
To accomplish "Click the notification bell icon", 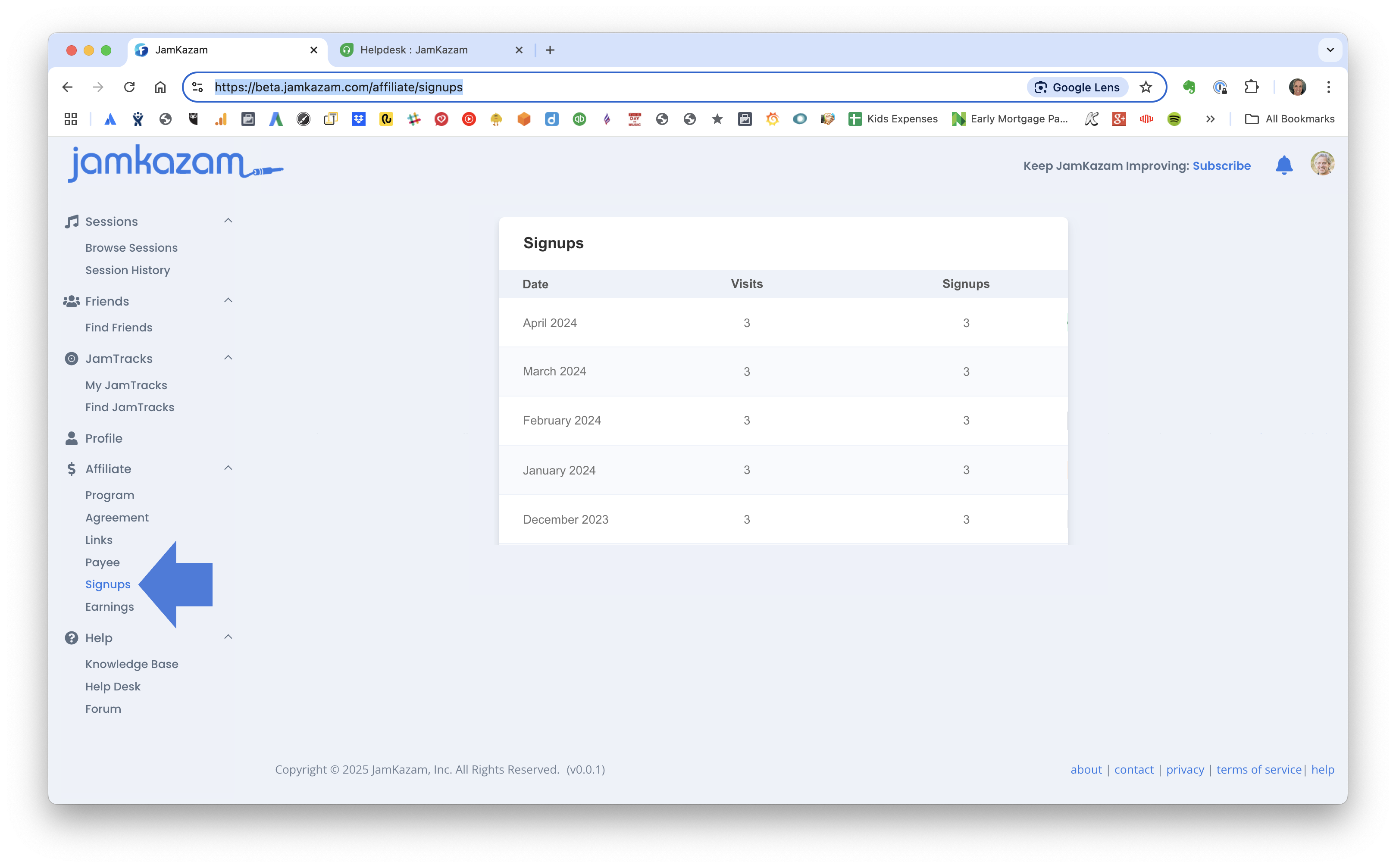I will click(1283, 165).
